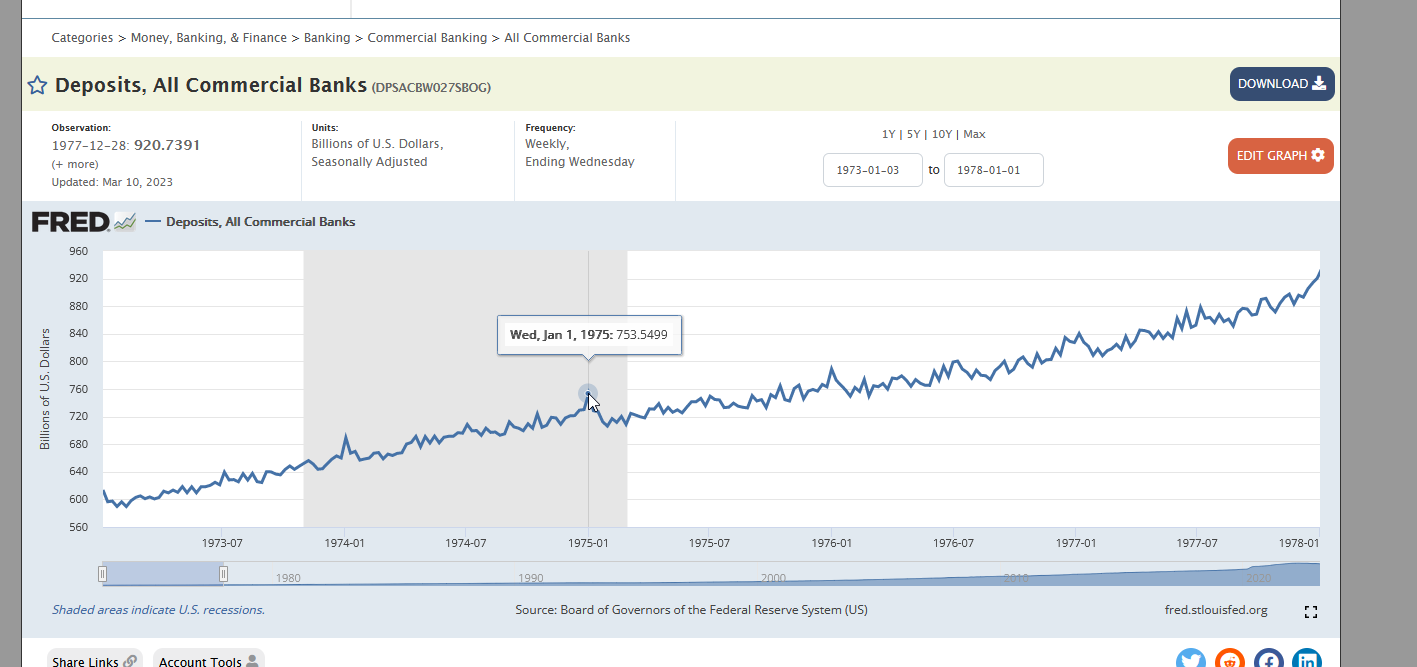Open the Account Tools dropdown
The height and width of the screenshot is (667, 1417).
pos(208,660)
